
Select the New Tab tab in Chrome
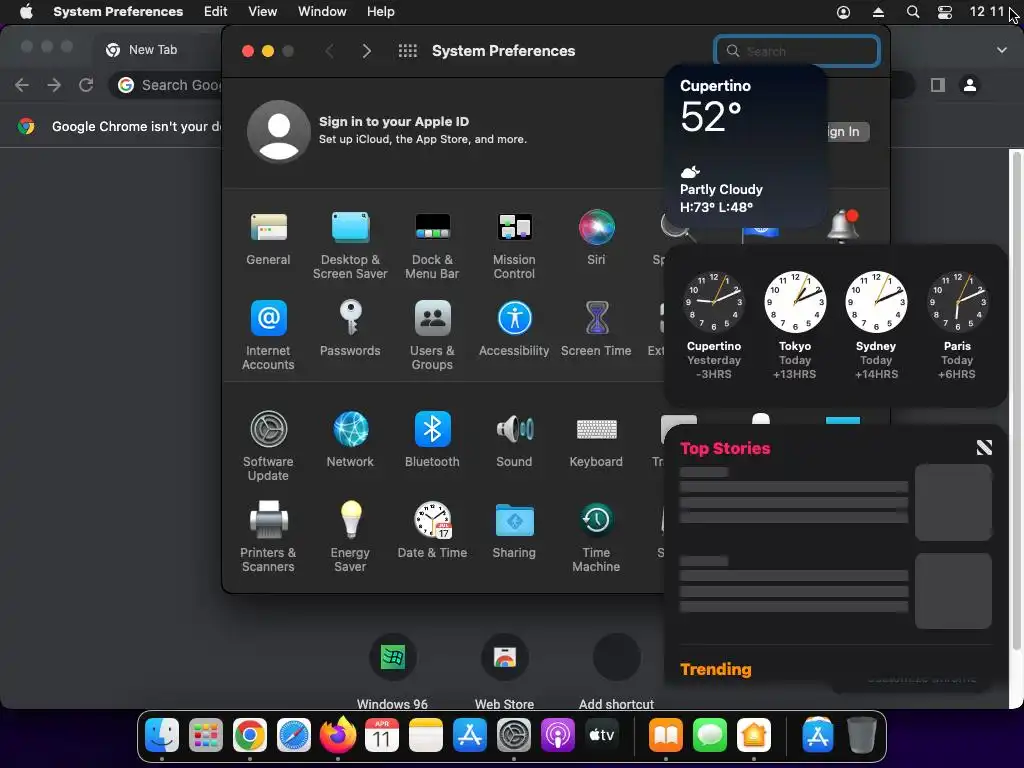click(153, 50)
